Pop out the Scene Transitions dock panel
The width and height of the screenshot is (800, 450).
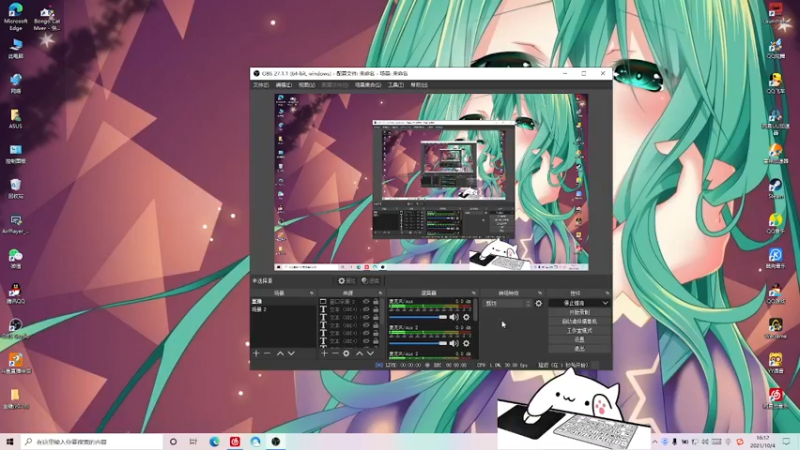click(x=540, y=293)
